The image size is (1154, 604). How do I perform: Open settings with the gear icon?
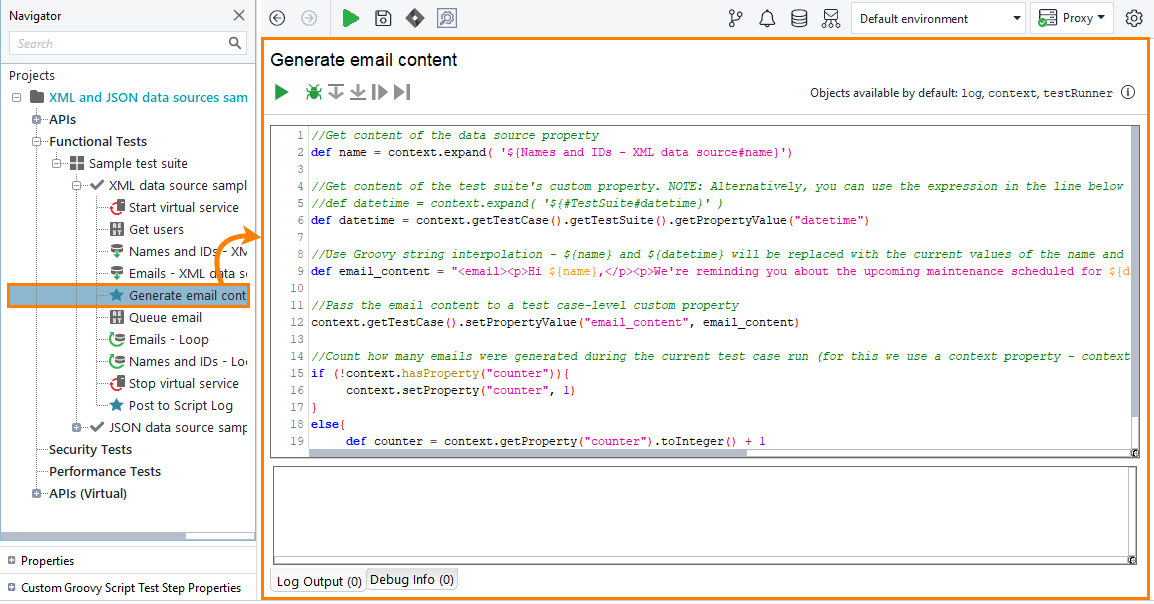pos(1133,18)
